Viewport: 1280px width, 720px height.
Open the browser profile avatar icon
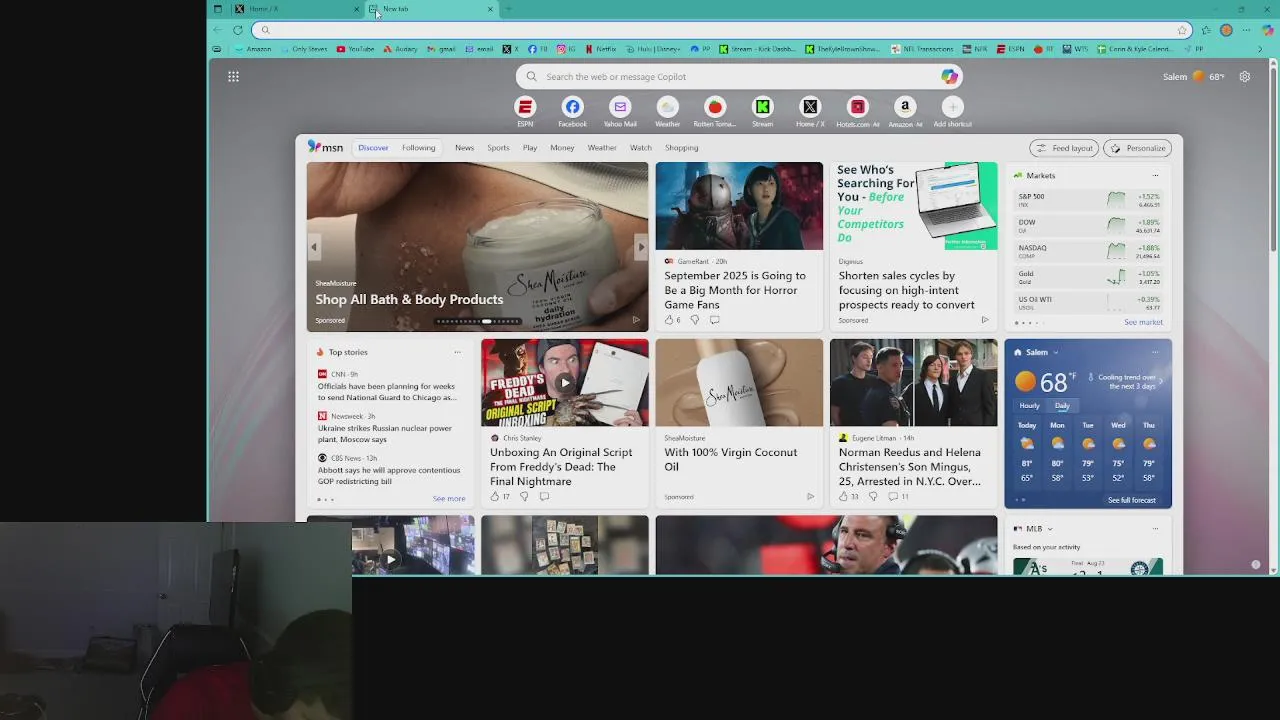[1226, 30]
